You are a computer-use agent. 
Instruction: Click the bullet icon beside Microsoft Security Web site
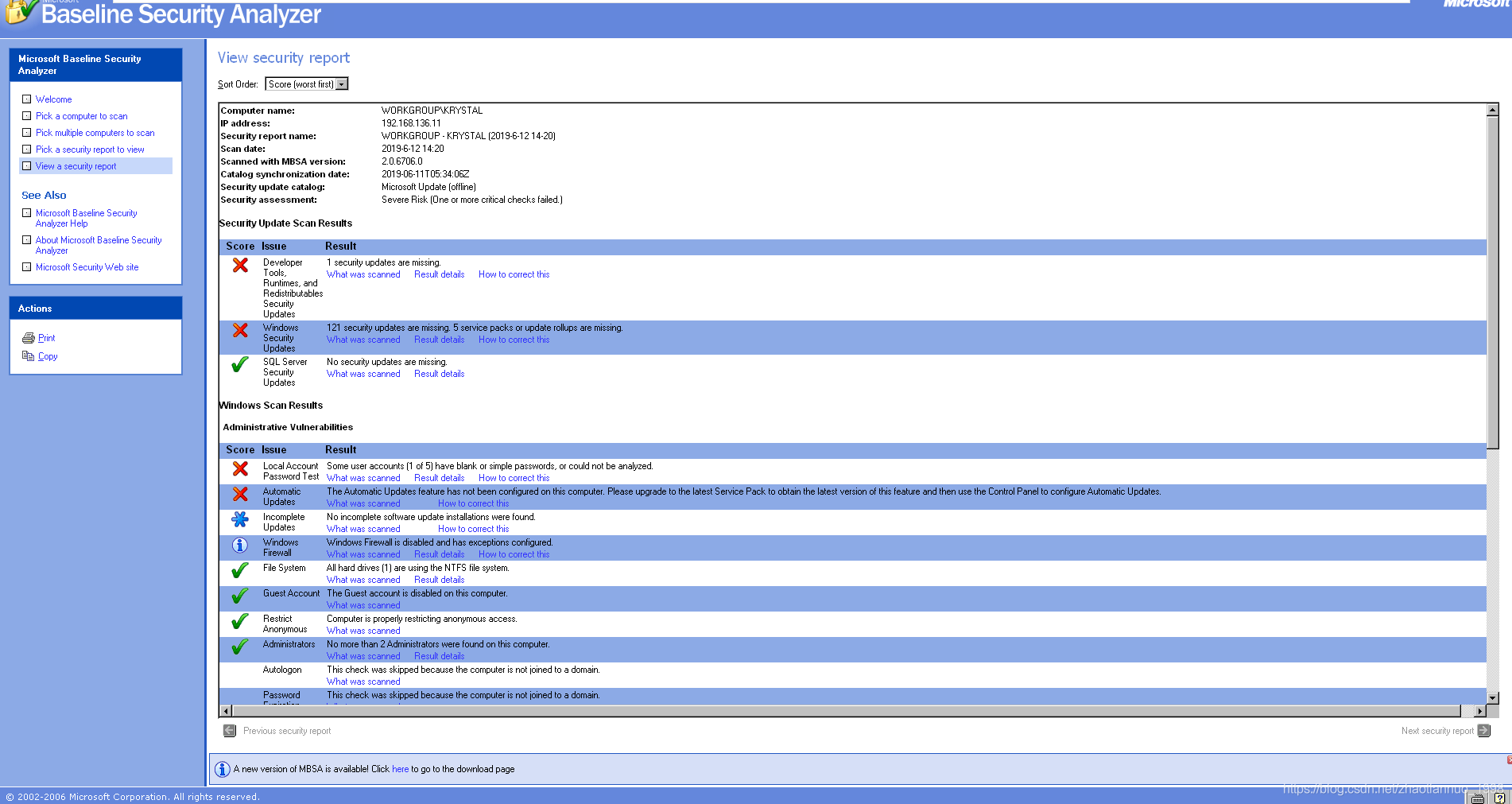pos(27,267)
